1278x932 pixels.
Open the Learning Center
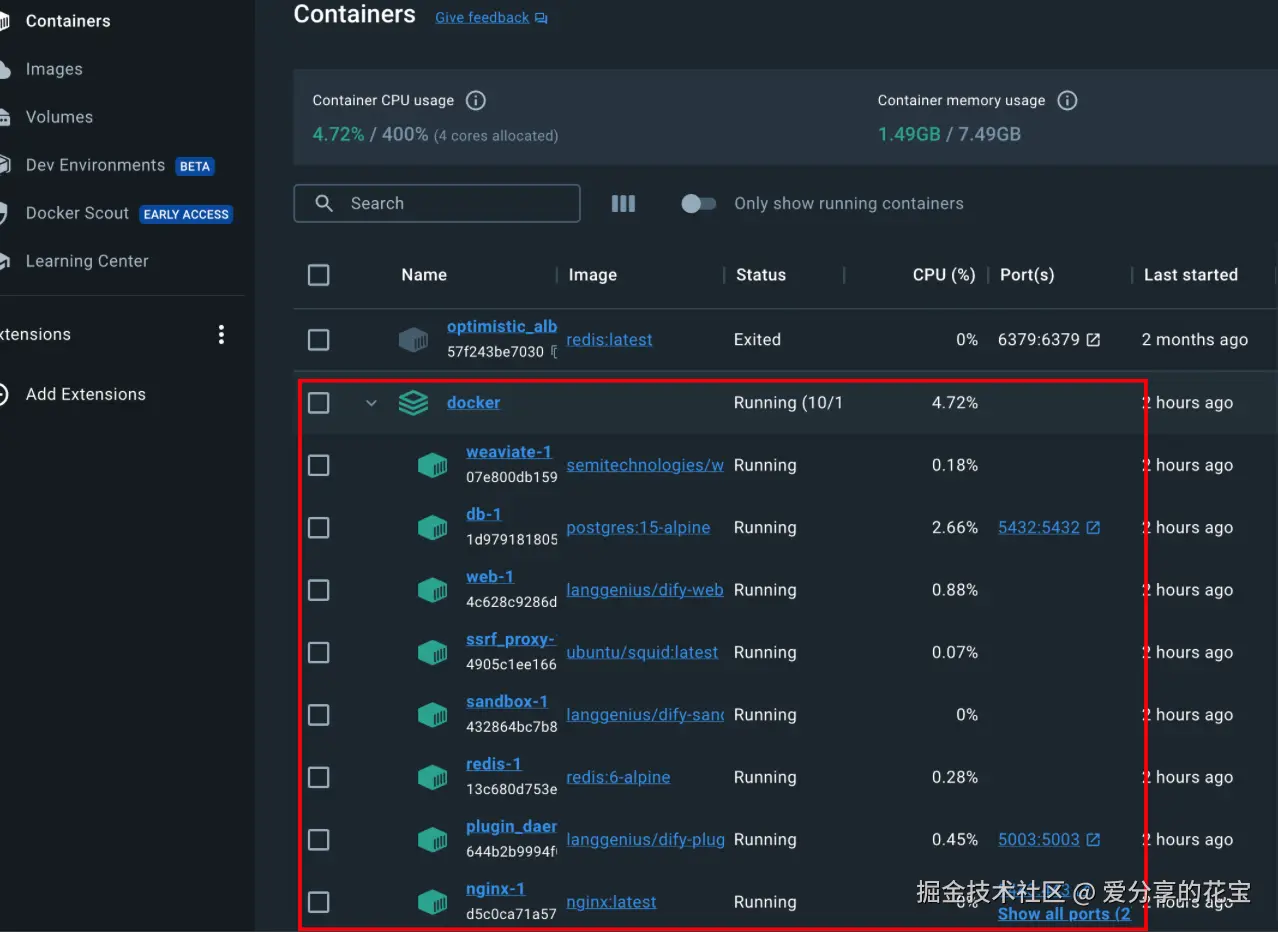click(87, 261)
